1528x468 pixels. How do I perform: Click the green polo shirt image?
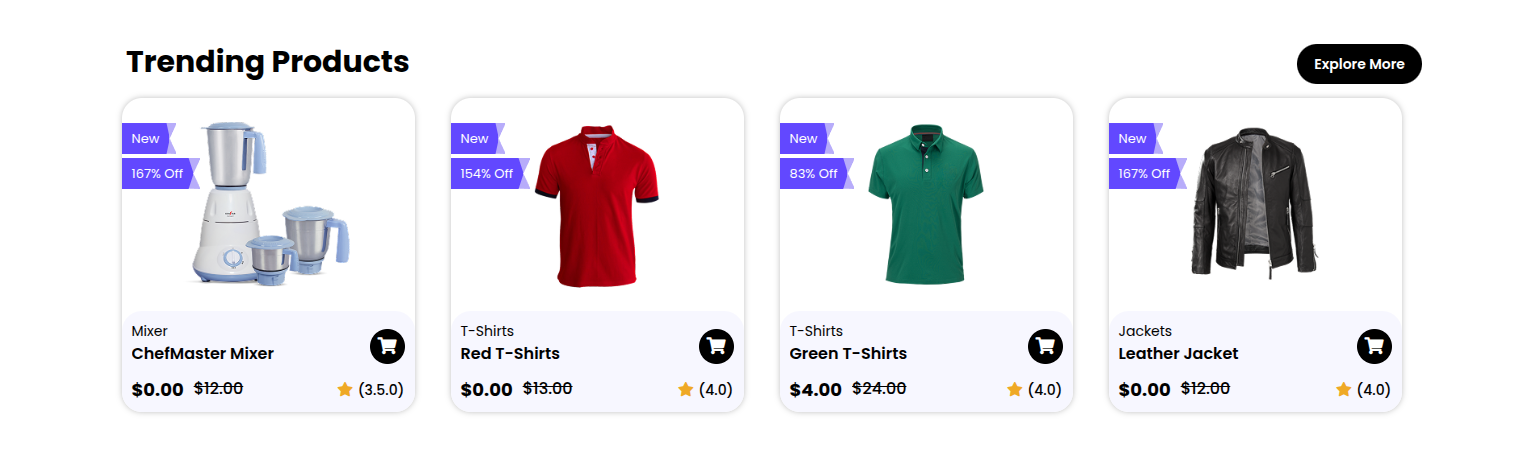pos(926,204)
